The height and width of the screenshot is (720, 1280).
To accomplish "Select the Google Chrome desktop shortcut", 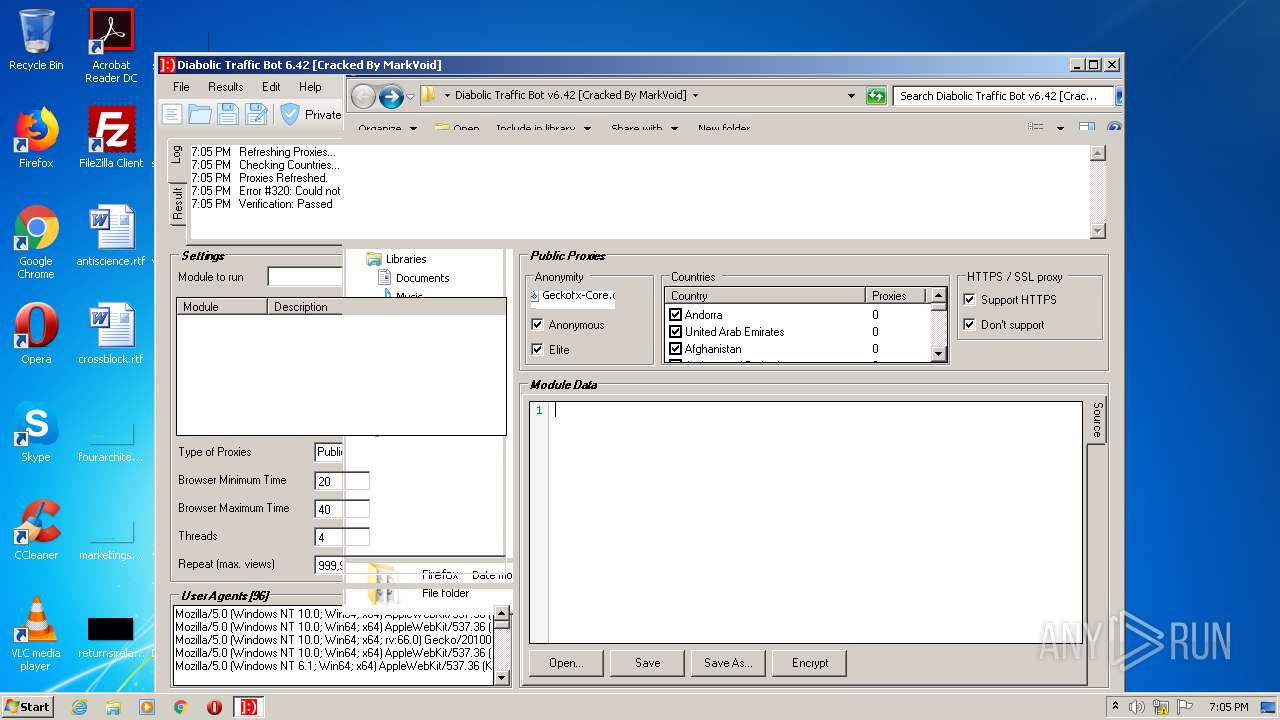I will (x=36, y=242).
